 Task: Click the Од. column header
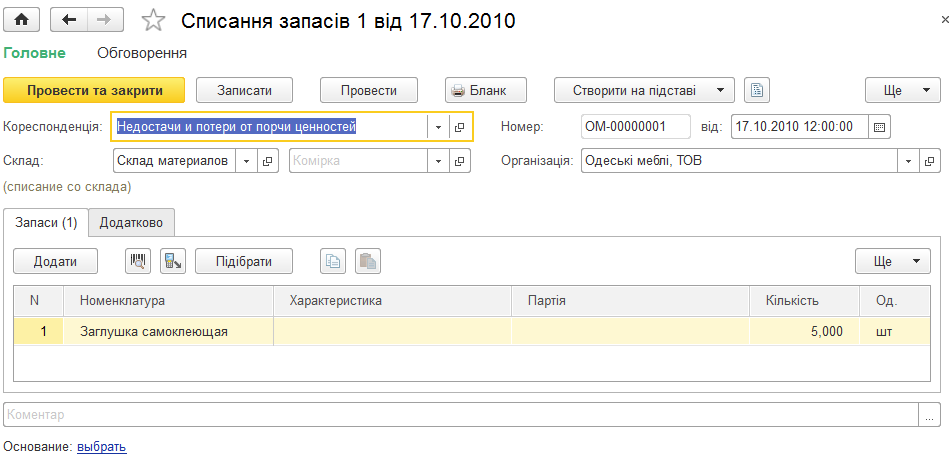click(x=895, y=300)
